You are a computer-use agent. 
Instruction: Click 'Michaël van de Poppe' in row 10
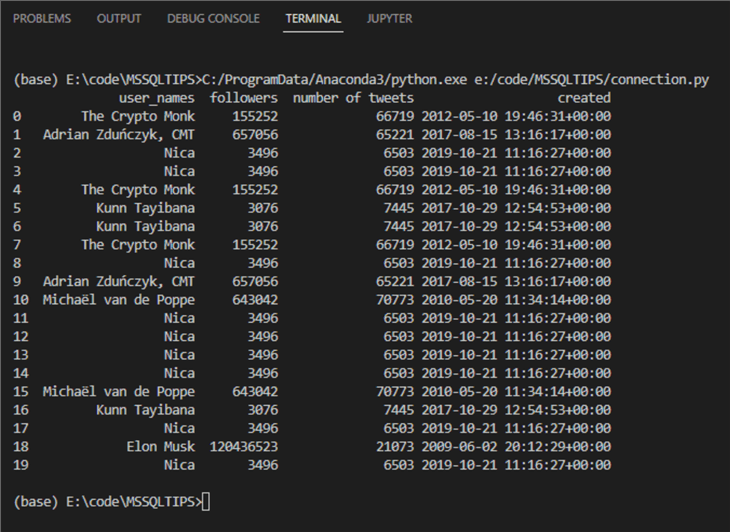click(119, 300)
